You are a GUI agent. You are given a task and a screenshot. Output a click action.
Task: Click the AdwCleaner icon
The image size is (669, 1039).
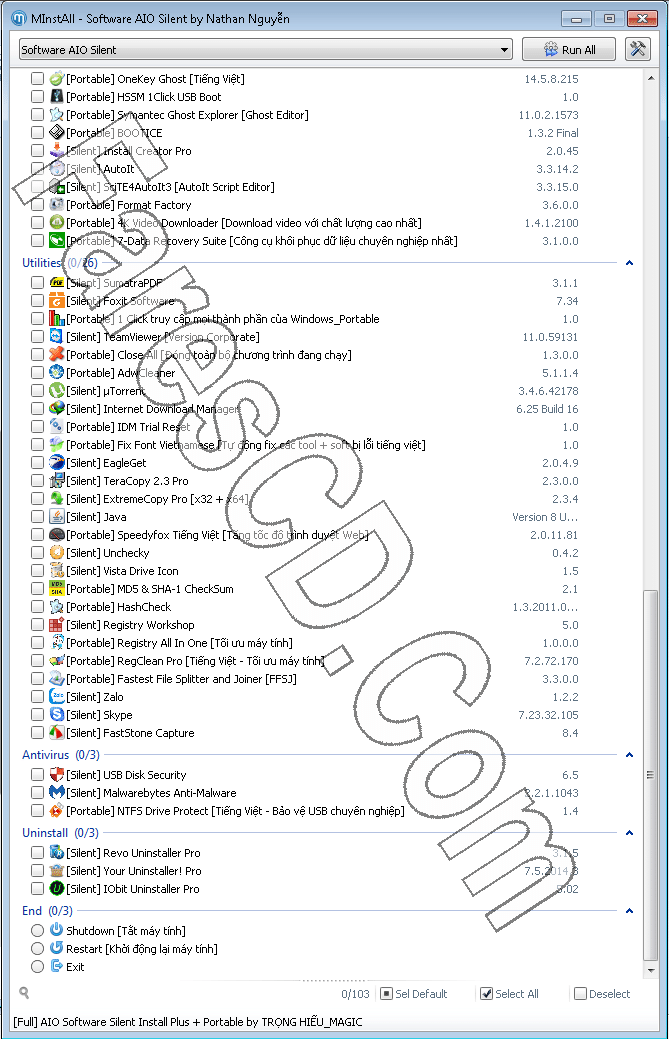point(57,372)
